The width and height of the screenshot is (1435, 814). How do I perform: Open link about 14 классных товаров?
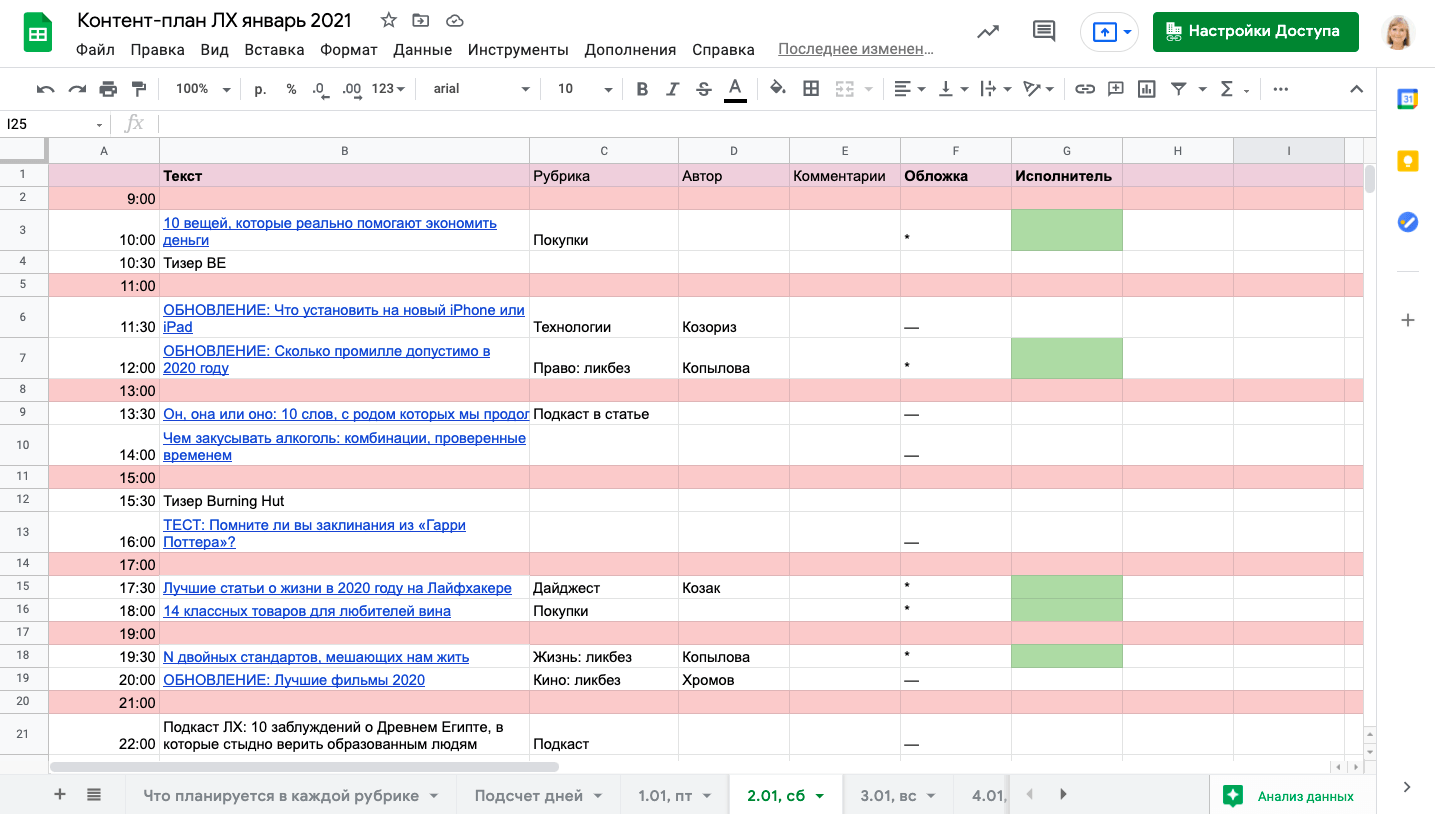coord(306,611)
